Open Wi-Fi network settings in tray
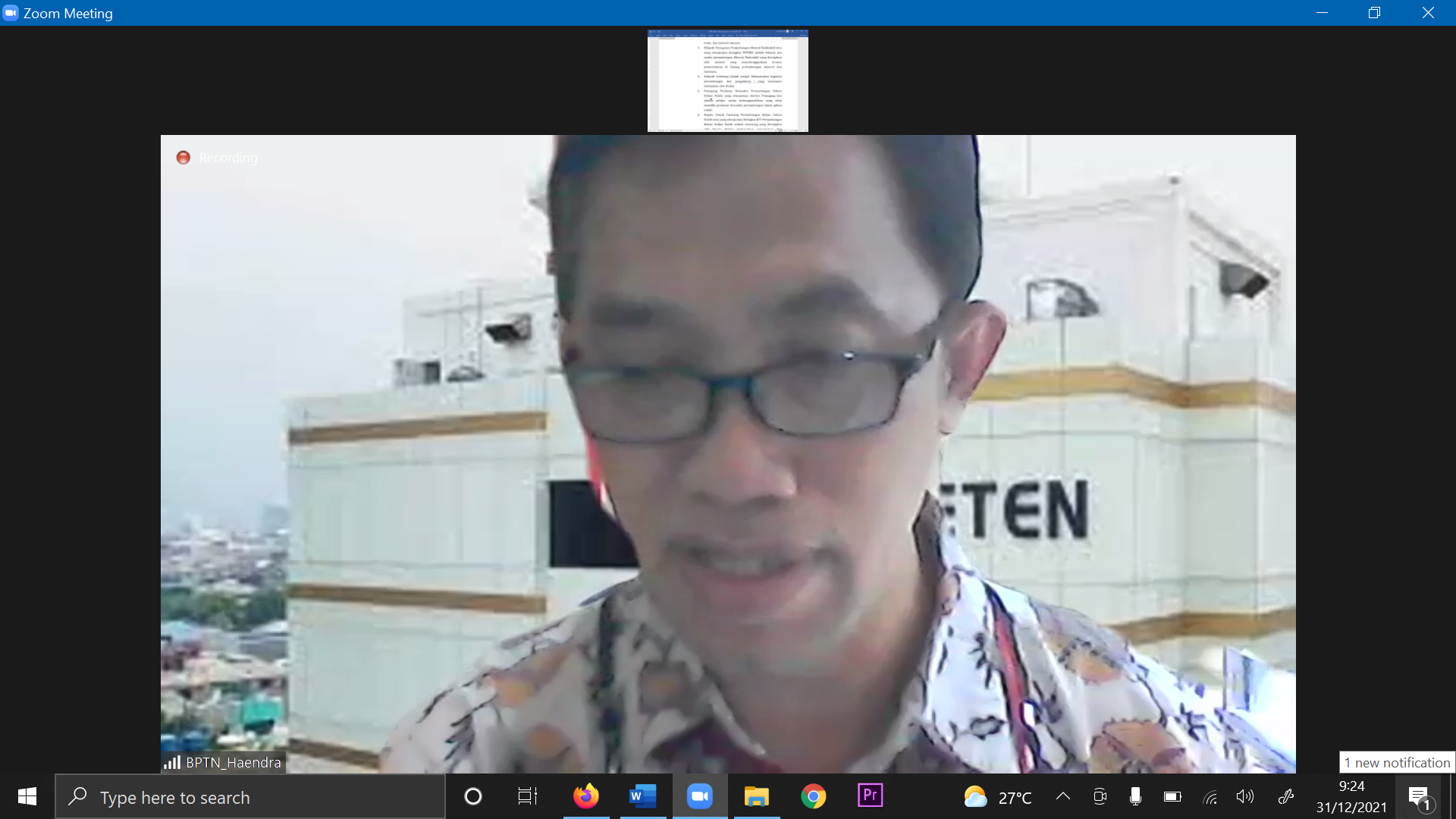Screen dimensions: 1456x819 pyautogui.click(x=1210, y=796)
